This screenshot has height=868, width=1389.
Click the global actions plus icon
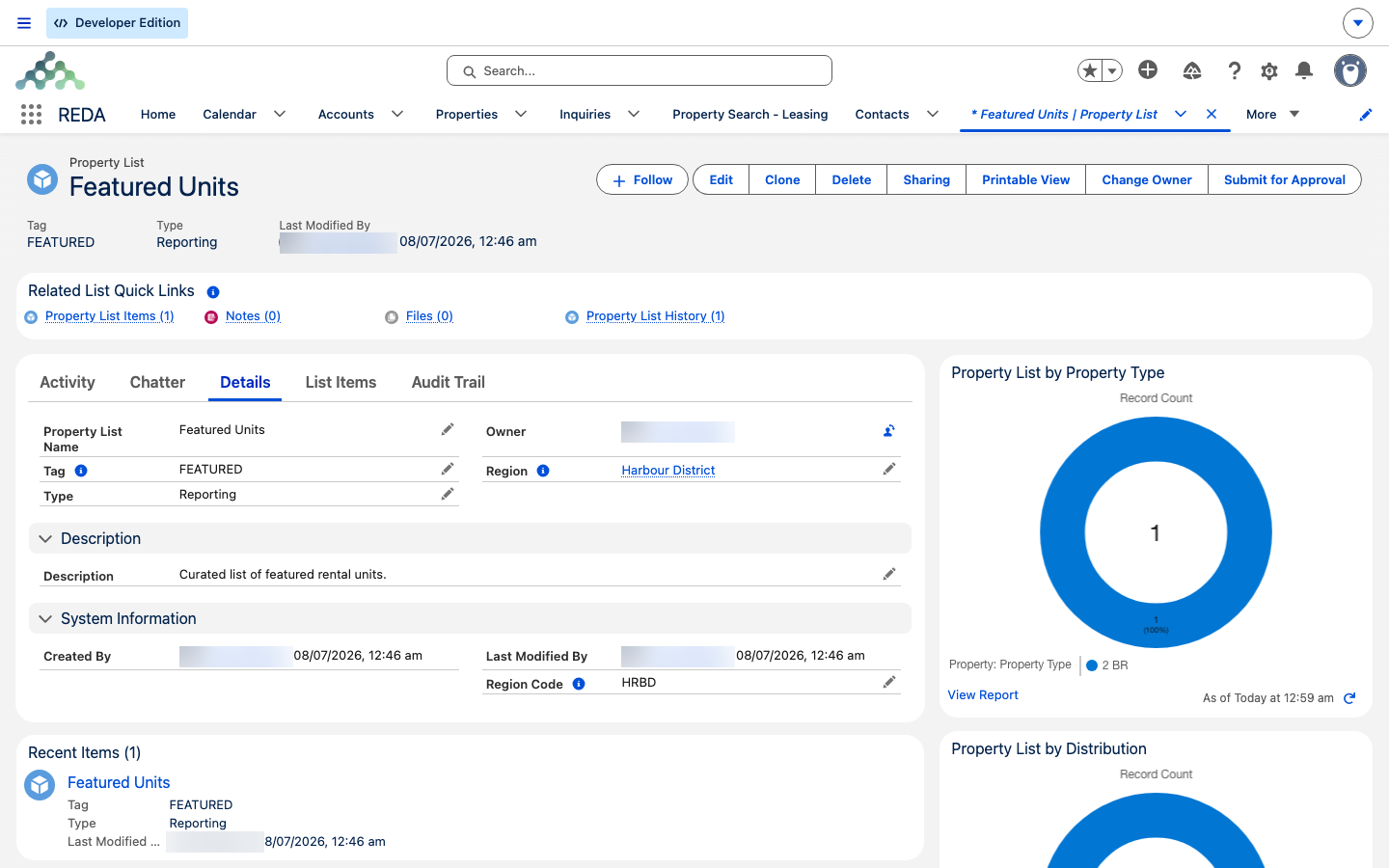pyautogui.click(x=1148, y=69)
